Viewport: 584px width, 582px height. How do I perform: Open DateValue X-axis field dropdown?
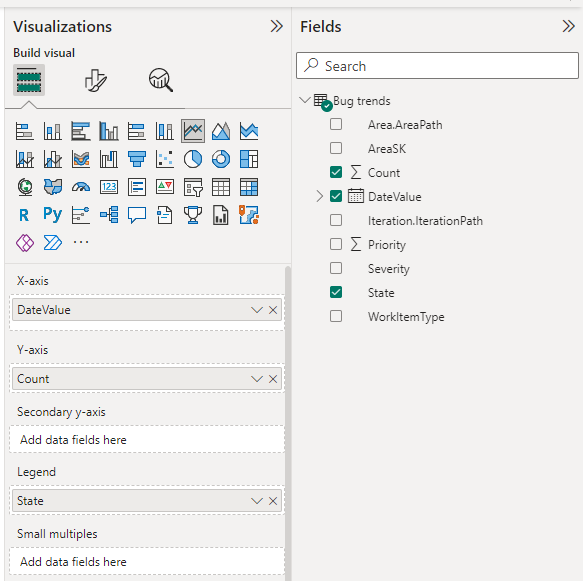(x=257, y=310)
